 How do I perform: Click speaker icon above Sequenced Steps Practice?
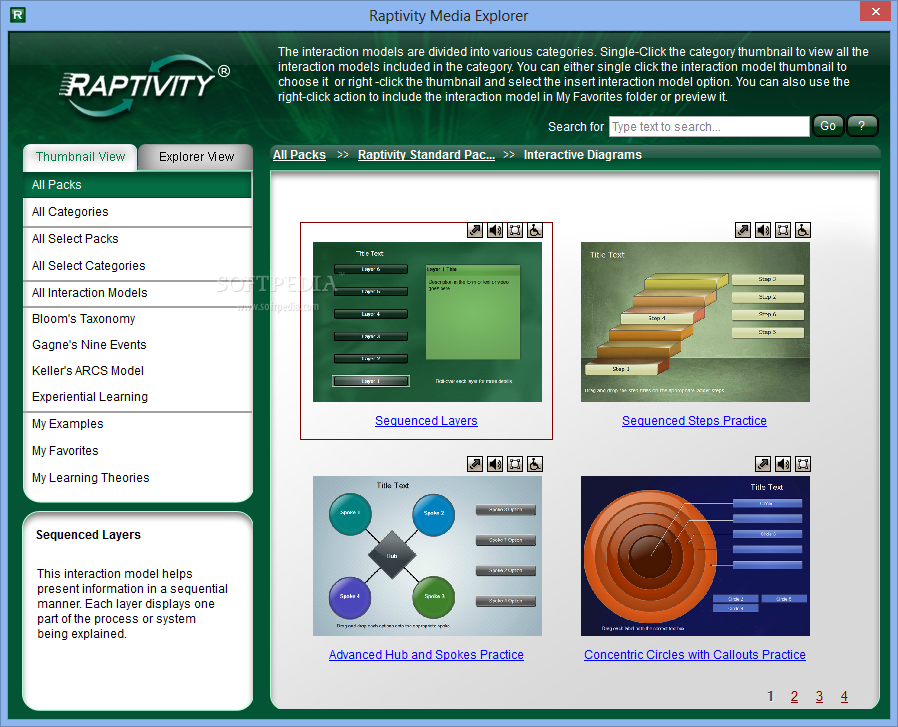tap(763, 230)
